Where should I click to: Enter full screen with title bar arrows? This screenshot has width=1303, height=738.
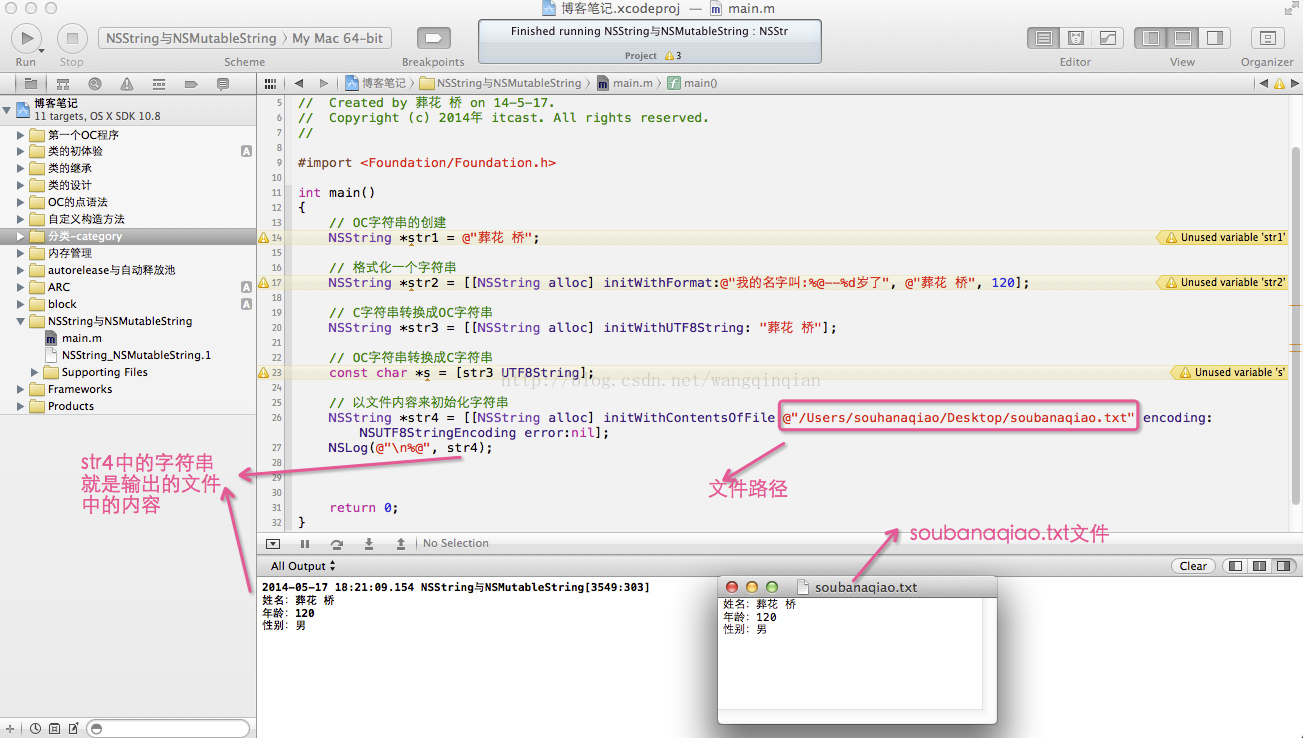(1290, 8)
